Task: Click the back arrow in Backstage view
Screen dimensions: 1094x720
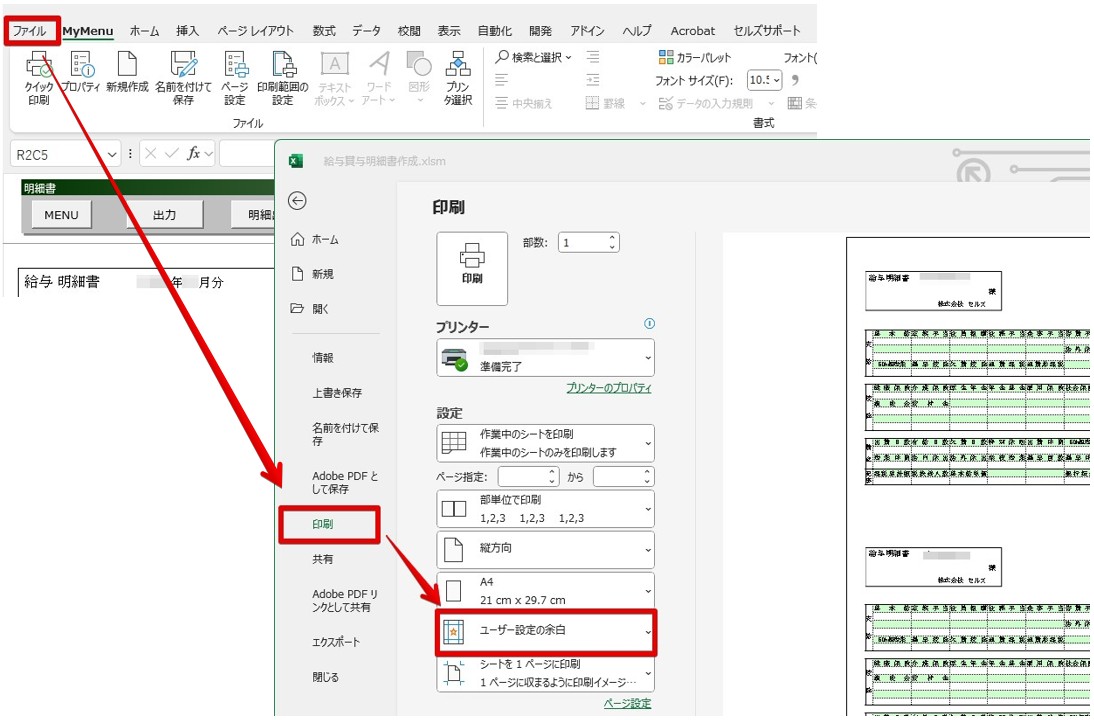Action: coord(297,201)
